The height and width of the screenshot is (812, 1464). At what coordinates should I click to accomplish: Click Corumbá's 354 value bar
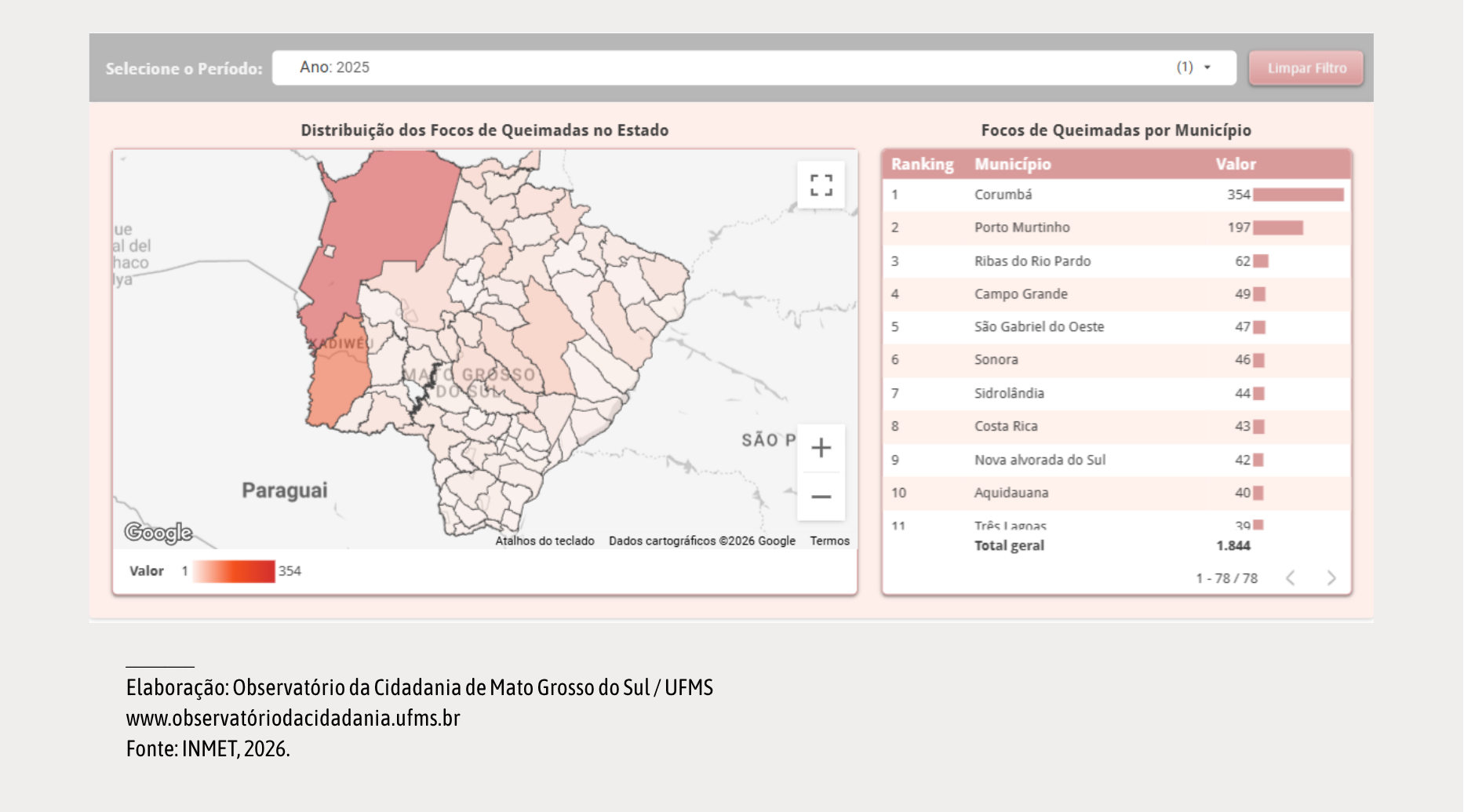pos(1298,195)
